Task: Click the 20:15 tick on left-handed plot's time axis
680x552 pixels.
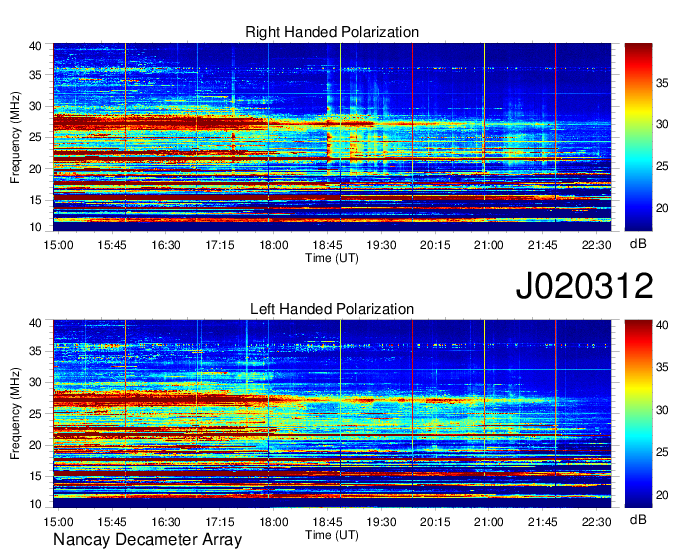Action: (x=435, y=522)
